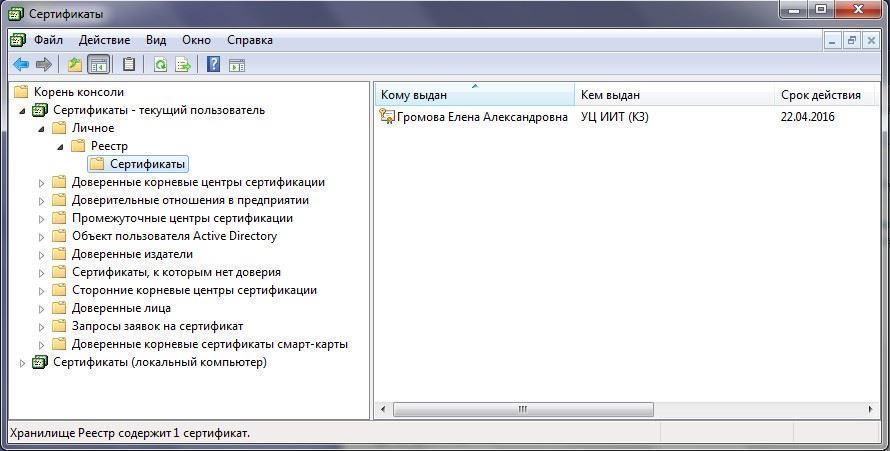Click the clipboard toolbar icon
Image resolution: width=890 pixels, height=451 pixels.
(129, 65)
